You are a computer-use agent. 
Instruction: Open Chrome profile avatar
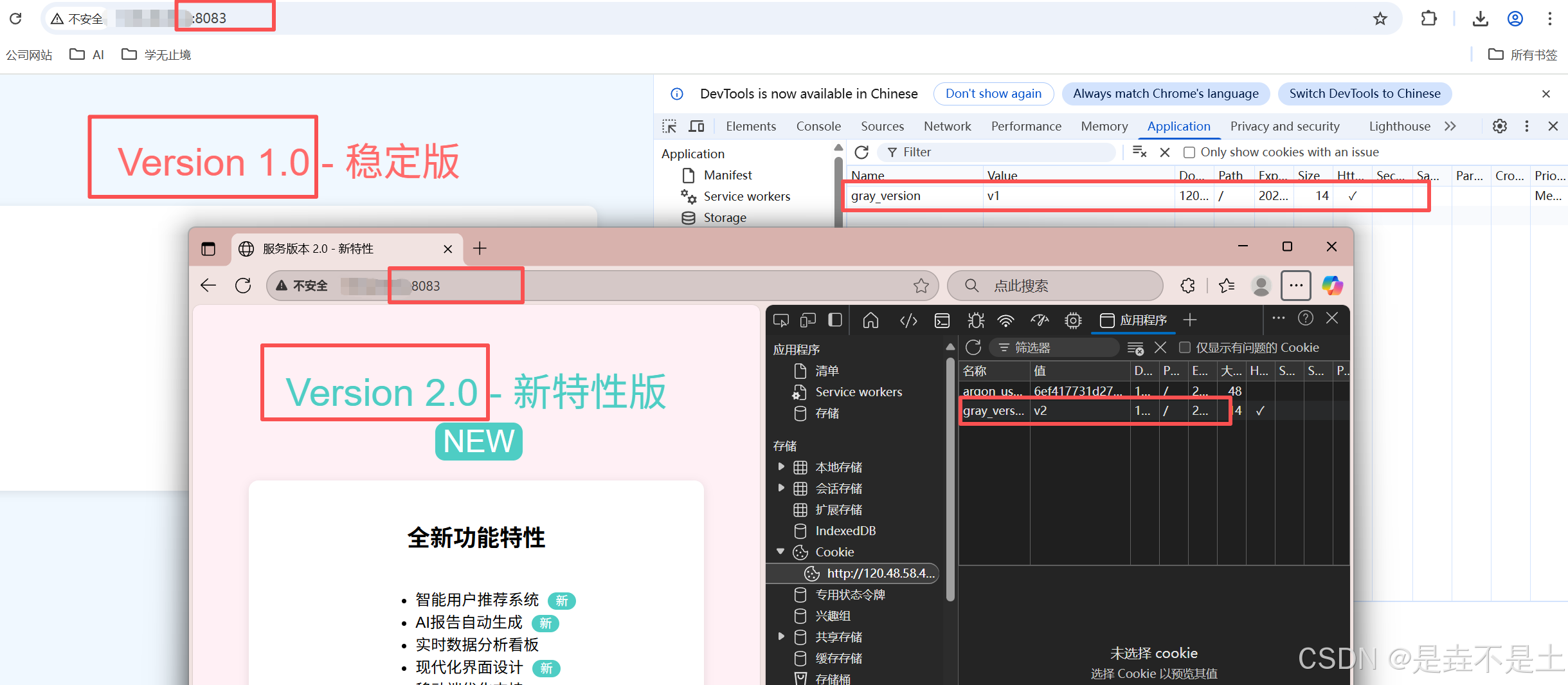(x=1515, y=19)
